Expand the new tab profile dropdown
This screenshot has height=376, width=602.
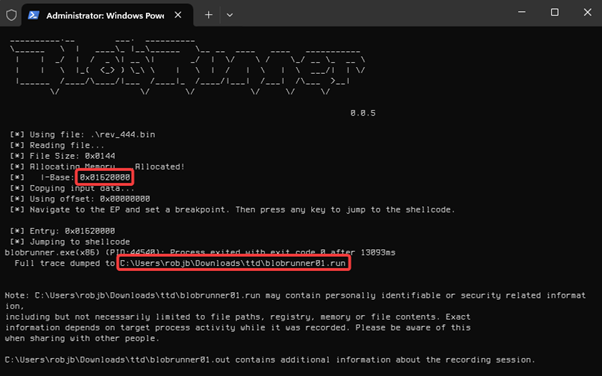[x=230, y=15]
